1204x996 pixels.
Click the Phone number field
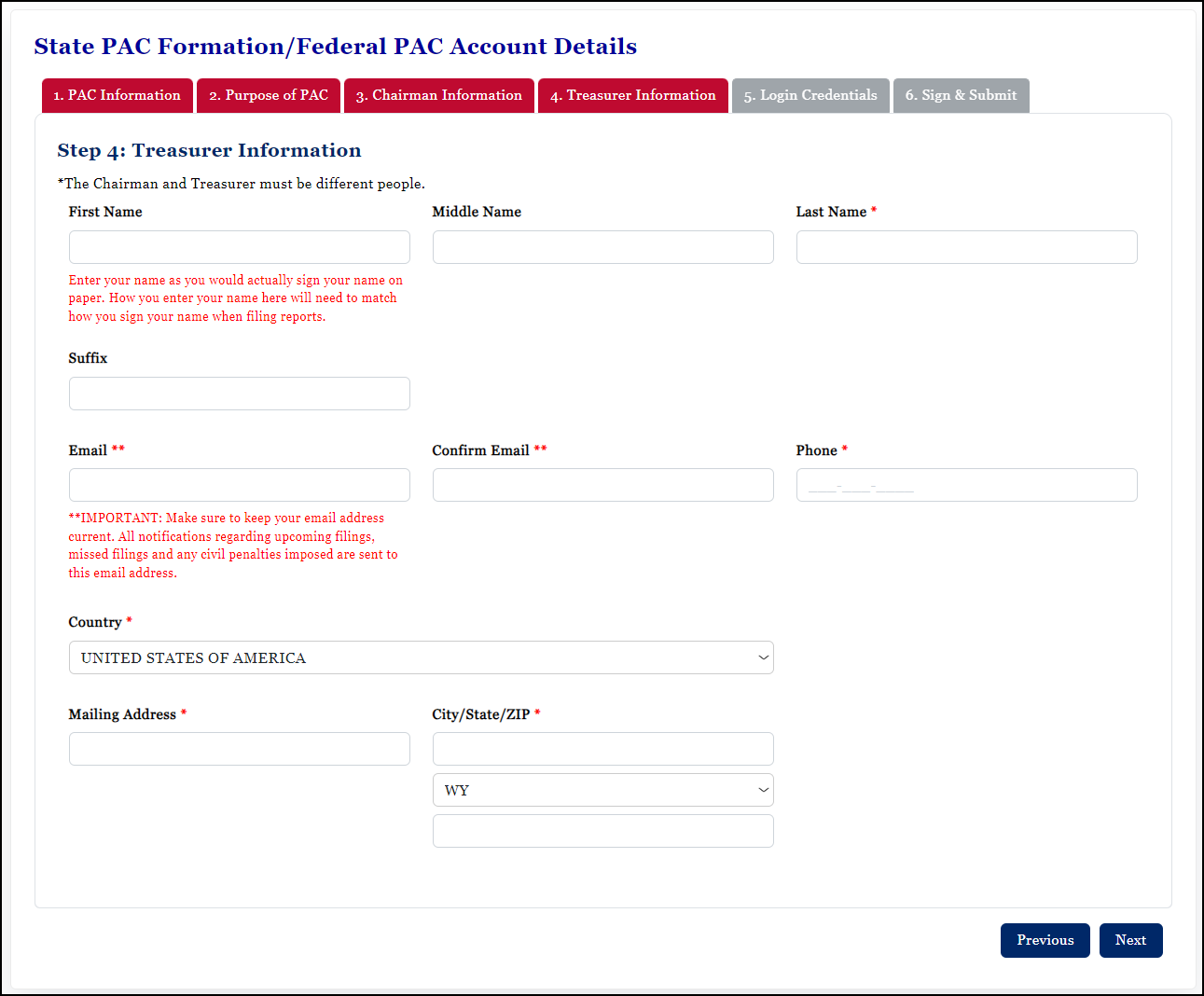966,484
